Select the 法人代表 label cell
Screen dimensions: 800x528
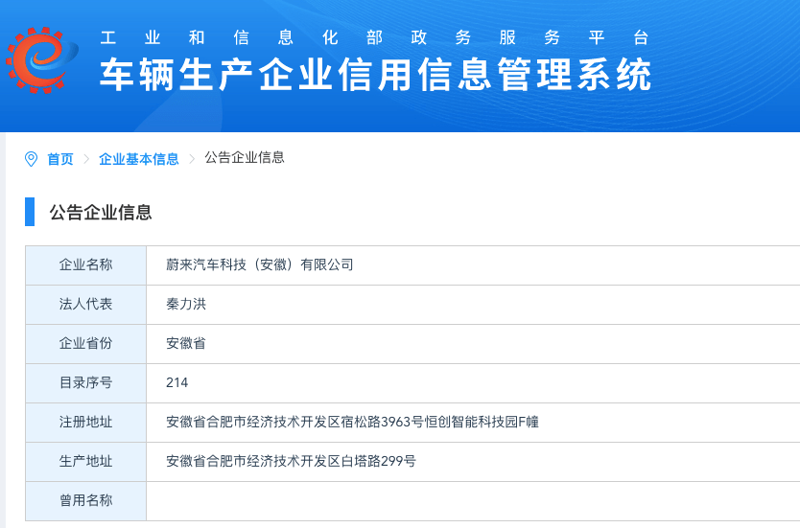pos(86,304)
